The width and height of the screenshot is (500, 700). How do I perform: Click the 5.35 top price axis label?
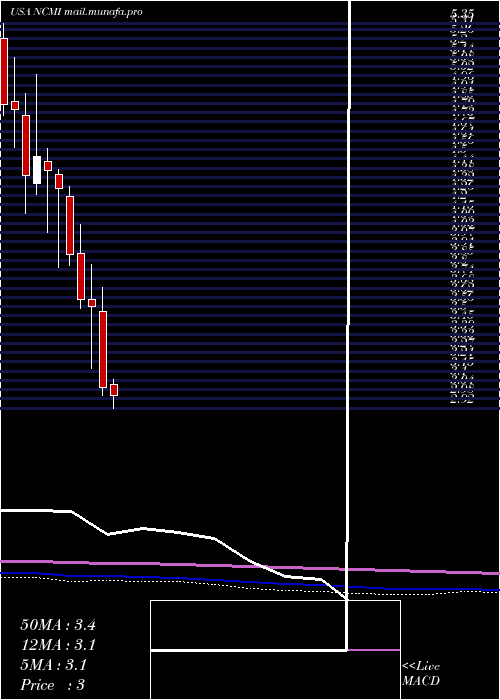462,13
